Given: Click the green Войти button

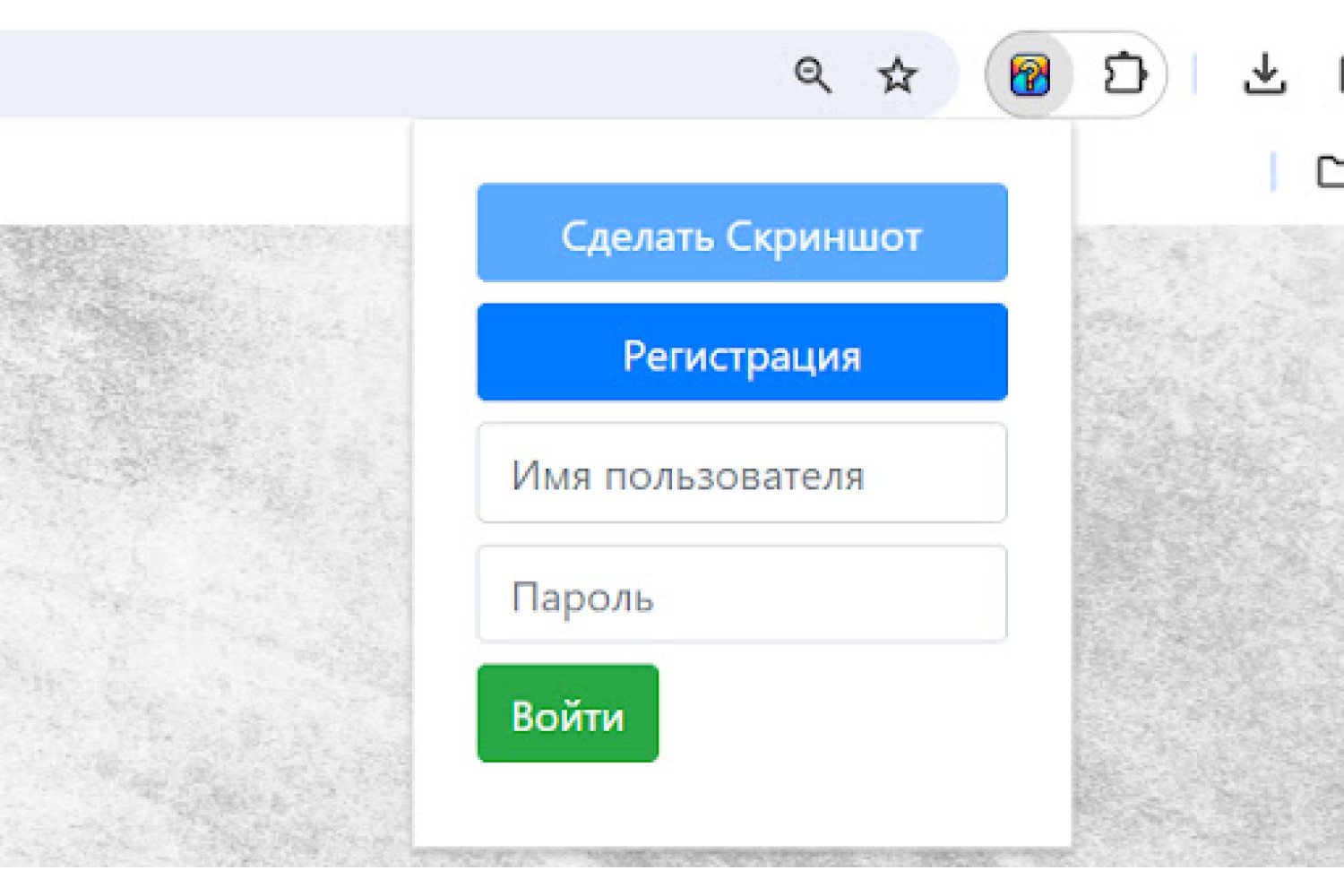Looking at the screenshot, I should 568,713.
